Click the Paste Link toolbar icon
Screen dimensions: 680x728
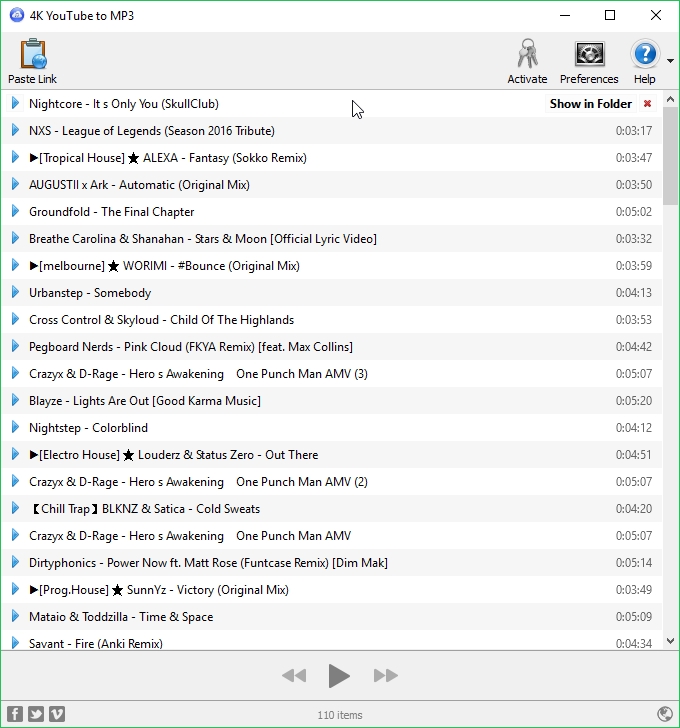tap(33, 54)
